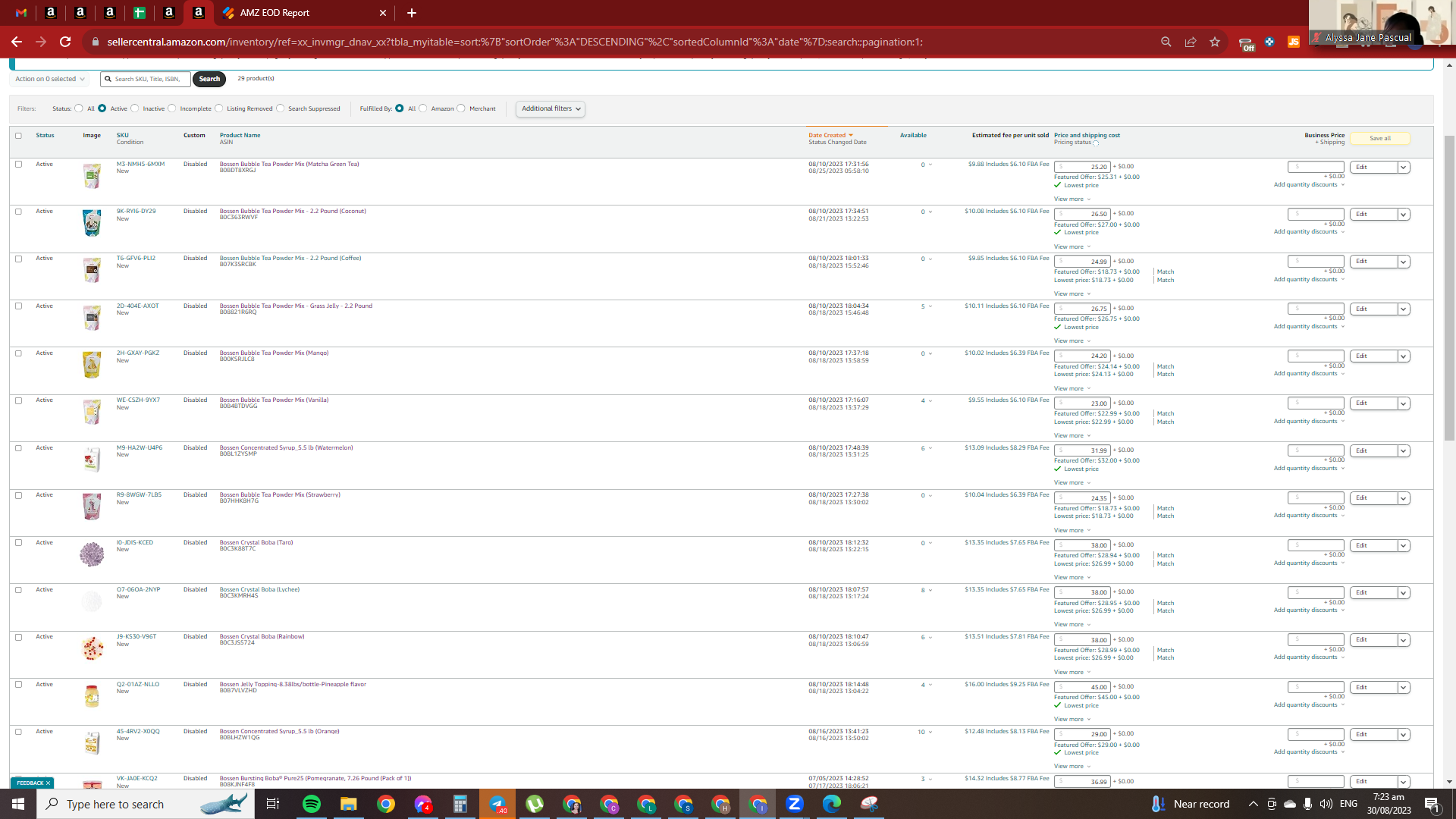Expand the Available count for Orange syrup row

924,733
